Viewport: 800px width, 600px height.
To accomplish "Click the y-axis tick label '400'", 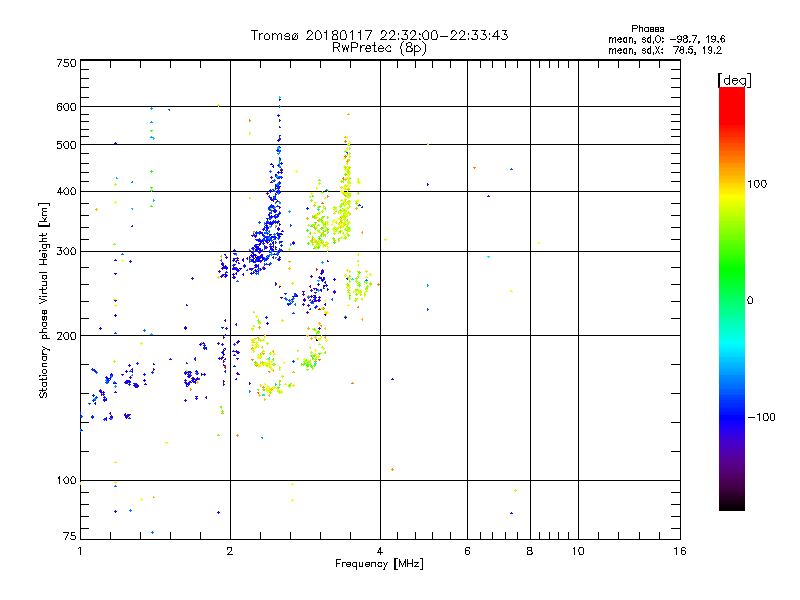I will point(66,192).
